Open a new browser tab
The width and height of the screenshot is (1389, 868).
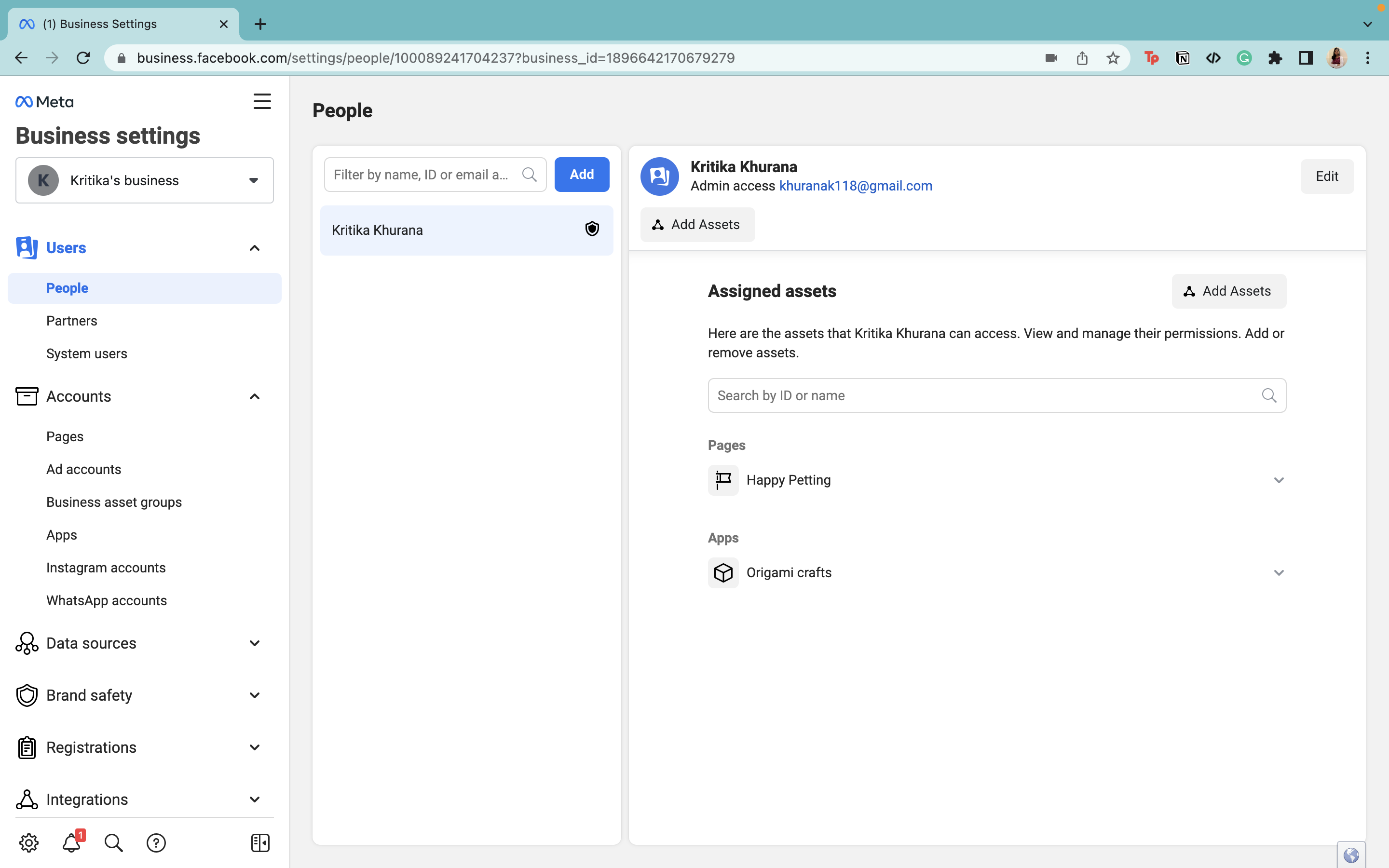click(260, 24)
